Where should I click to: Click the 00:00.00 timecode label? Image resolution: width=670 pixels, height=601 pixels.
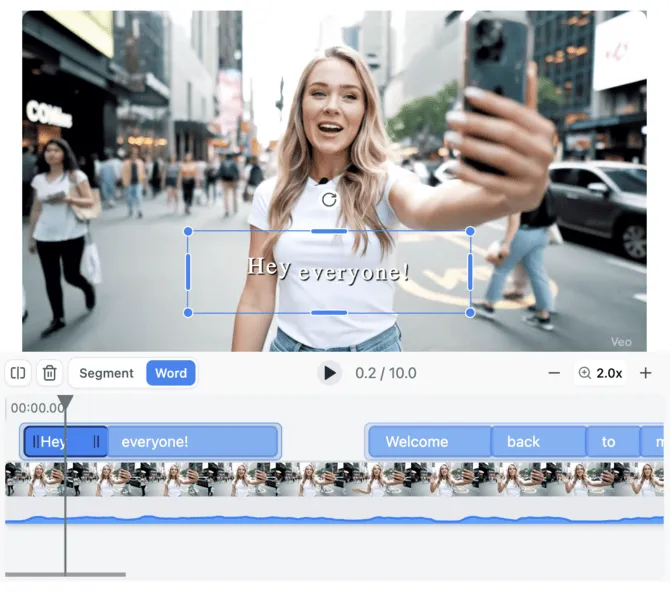click(38, 408)
